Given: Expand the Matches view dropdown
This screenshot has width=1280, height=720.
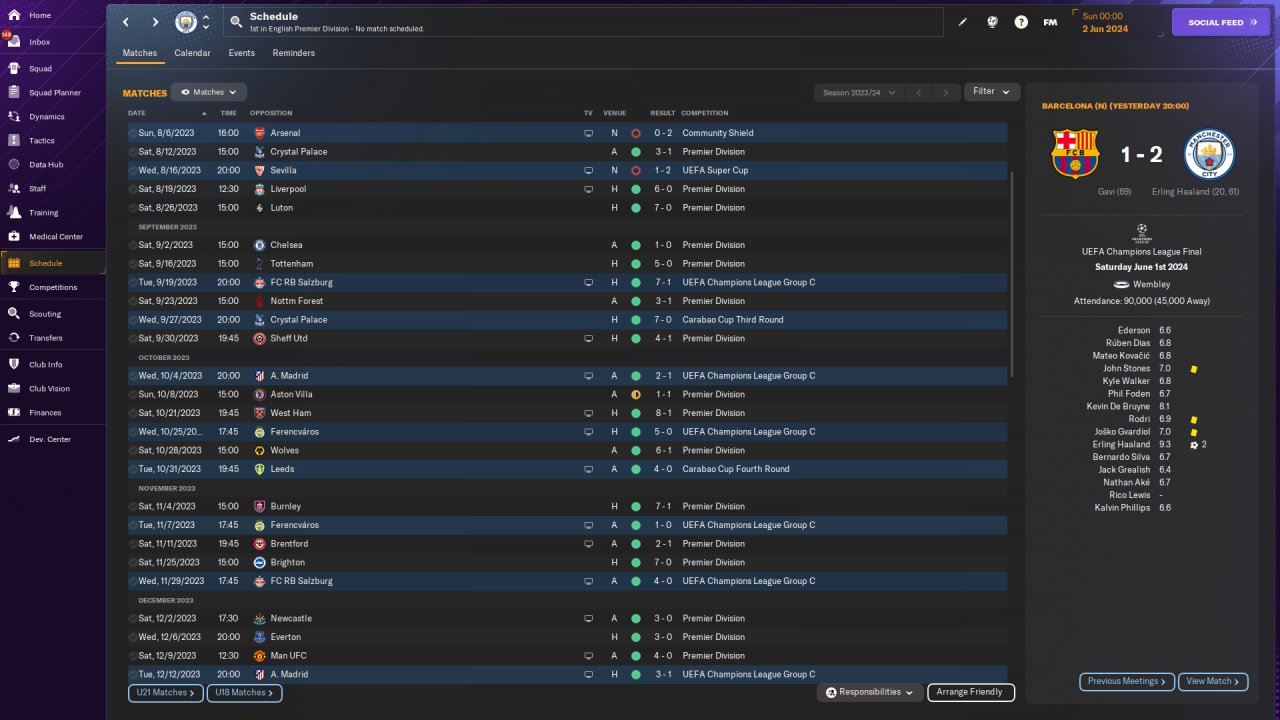Looking at the screenshot, I should (208, 92).
